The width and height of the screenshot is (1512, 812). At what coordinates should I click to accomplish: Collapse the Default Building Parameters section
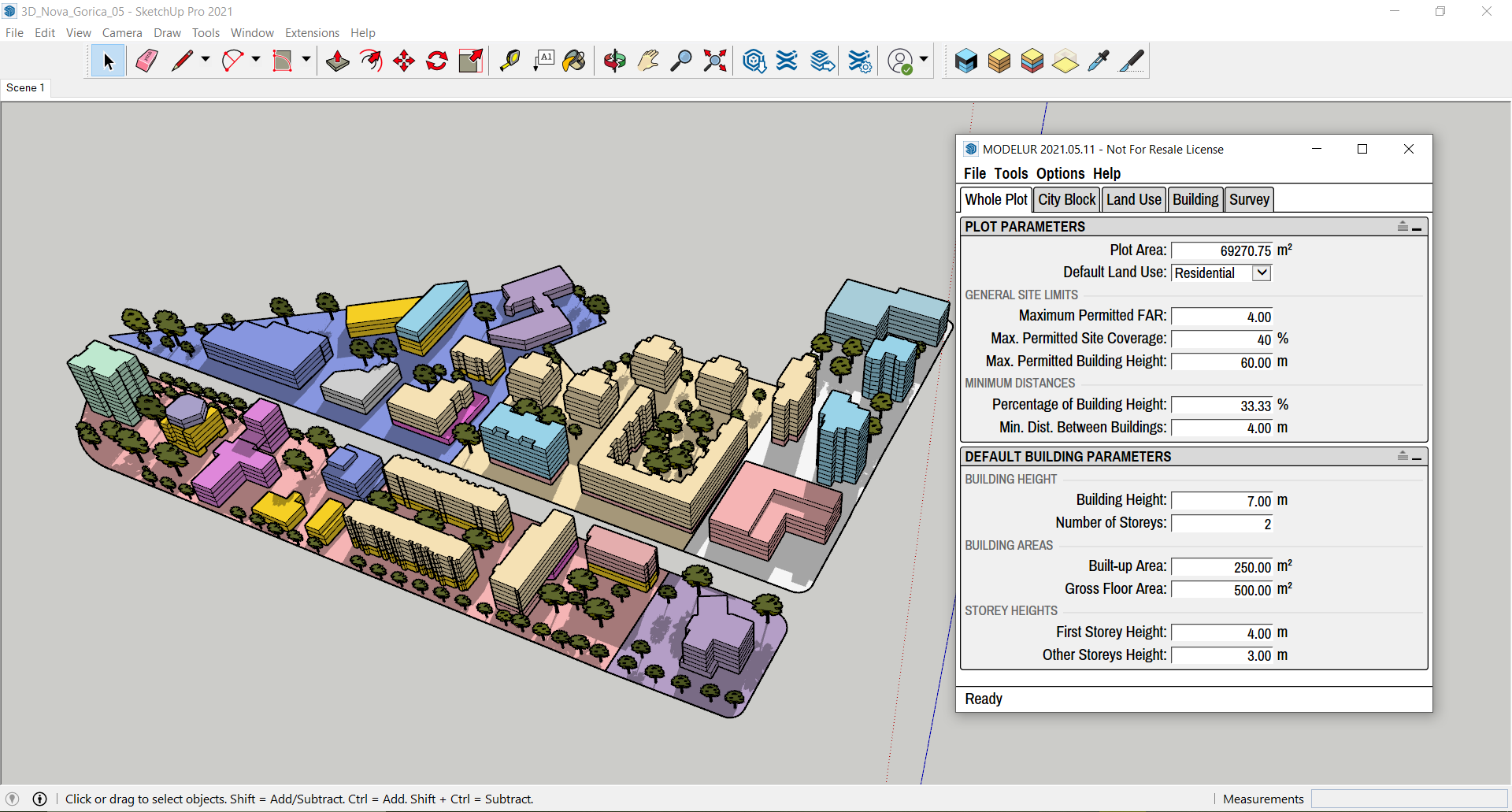[x=1417, y=457]
